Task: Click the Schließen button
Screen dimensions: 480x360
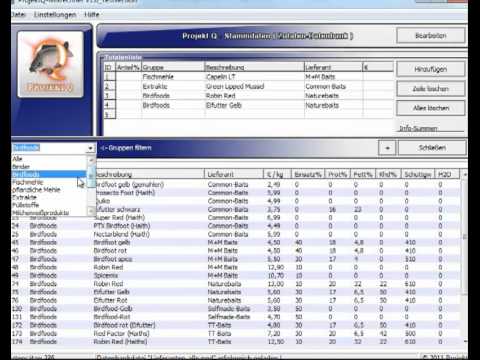Action: pyautogui.click(x=432, y=148)
